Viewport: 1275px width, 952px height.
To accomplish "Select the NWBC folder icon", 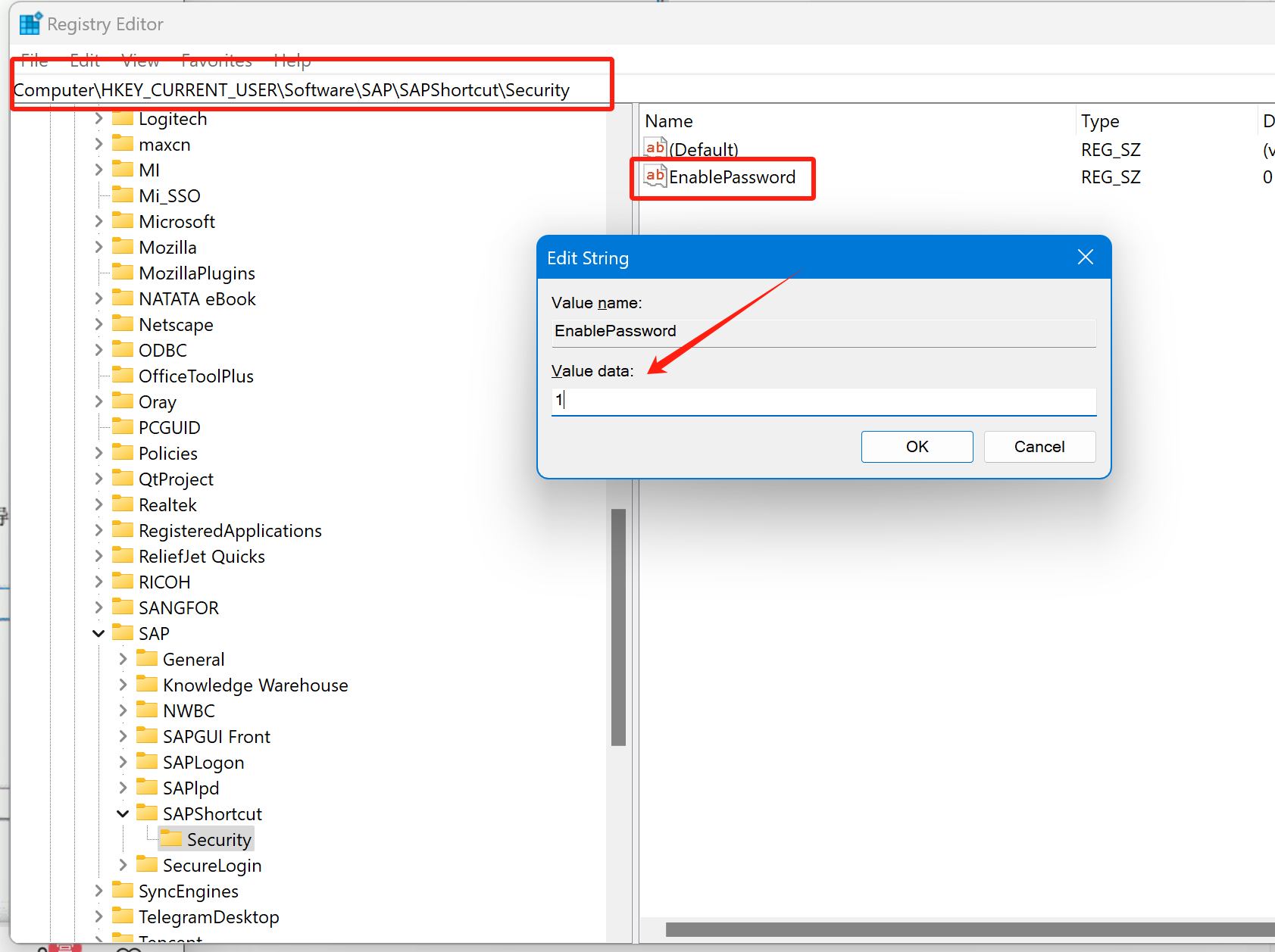I will coord(147,710).
